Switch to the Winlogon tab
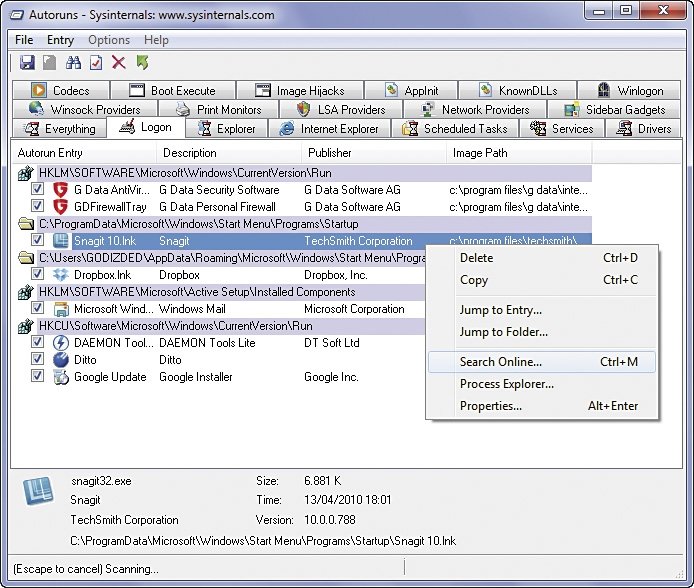 click(x=629, y=91)
